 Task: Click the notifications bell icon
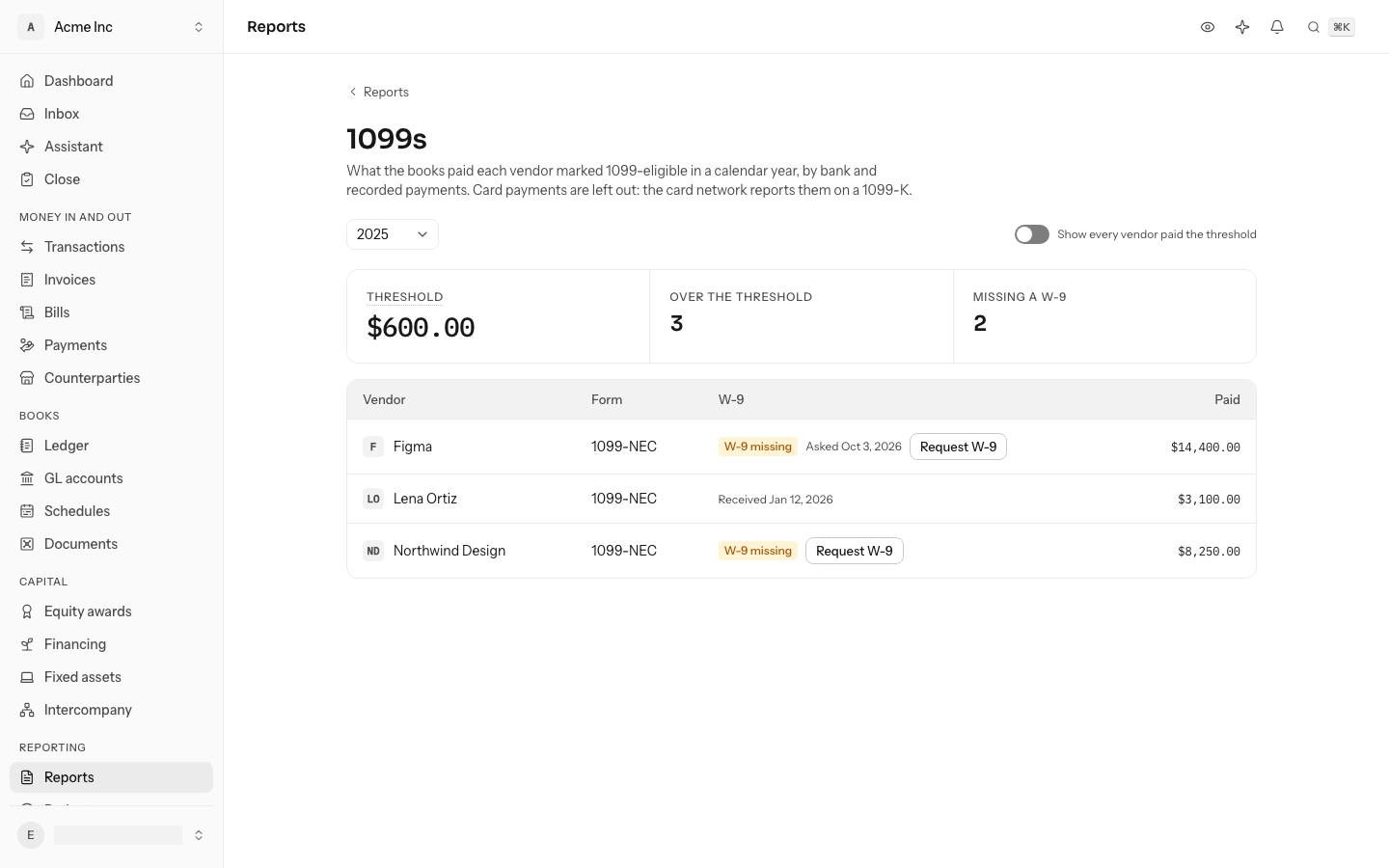point(1277,27)
